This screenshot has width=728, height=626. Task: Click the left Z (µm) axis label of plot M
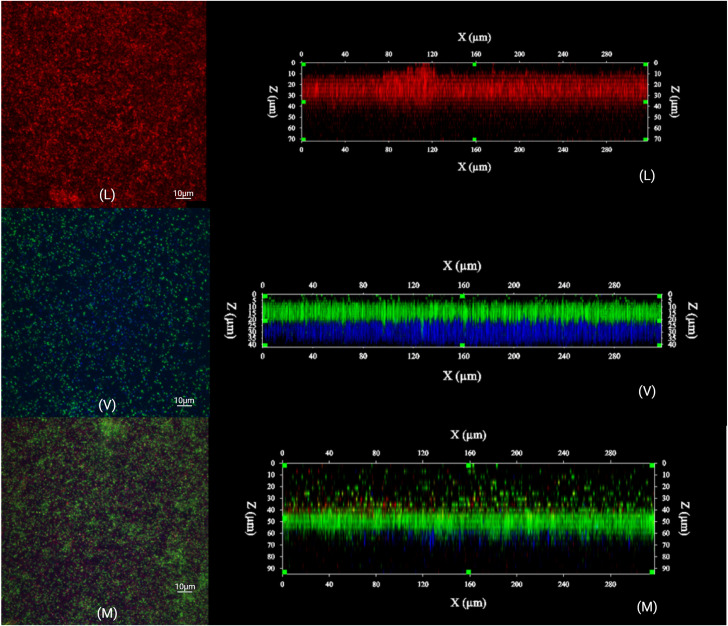[x=251, y=518]
